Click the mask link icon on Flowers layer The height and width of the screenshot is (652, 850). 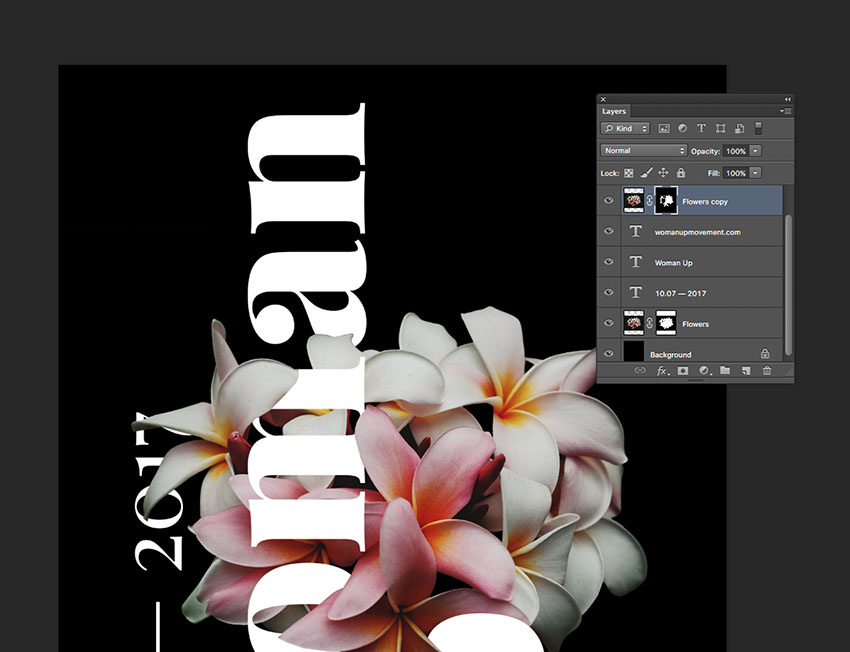[x=649, y=324]
